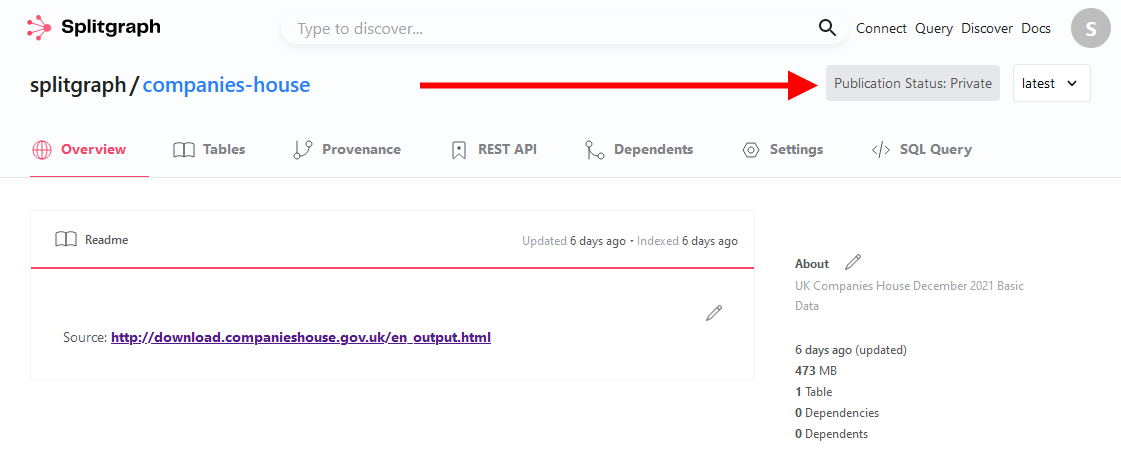Go to the Dependents tab
The image size is (1121, 458).
click(640, 150)
